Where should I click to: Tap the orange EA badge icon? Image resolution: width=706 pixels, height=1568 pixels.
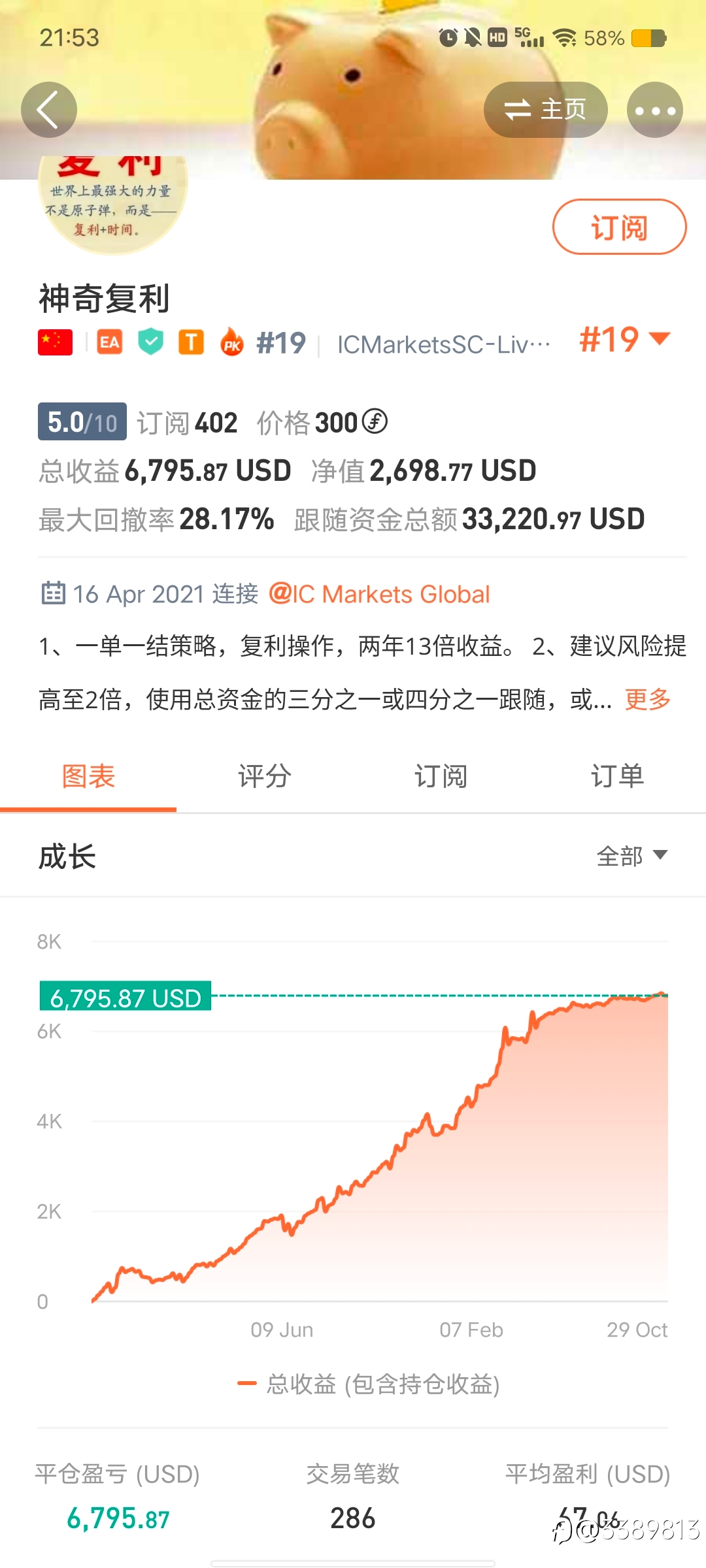click(x=110, y=342)
